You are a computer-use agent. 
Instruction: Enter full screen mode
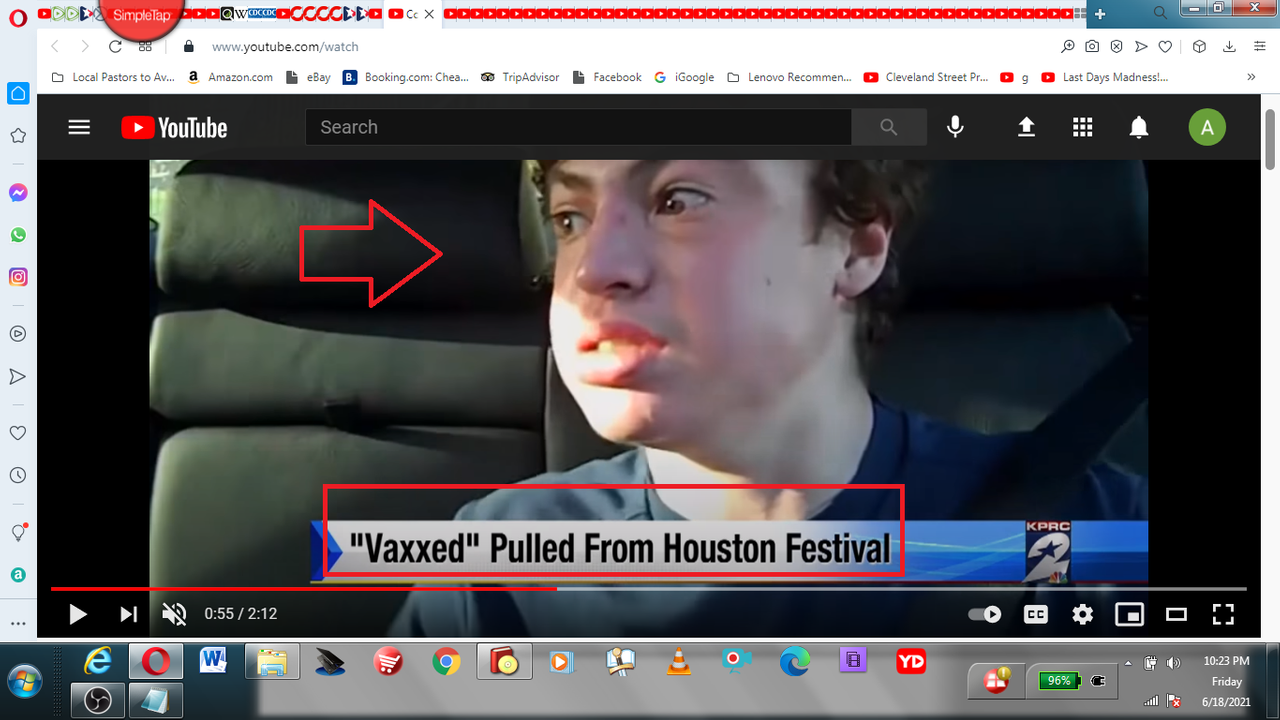coord(1223,614)
